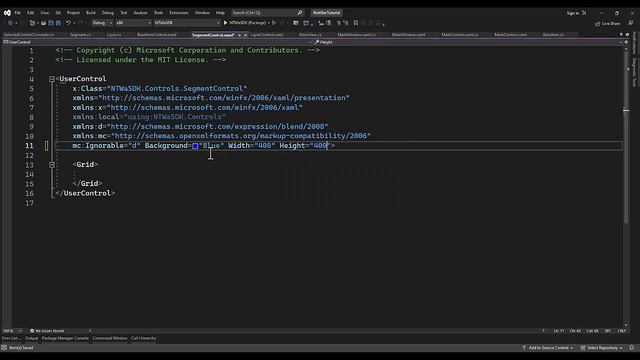Close the SegmentControl.xaml tab
Image resolution: width=640 pixels, height=360 pixels.
pos(245,35)
